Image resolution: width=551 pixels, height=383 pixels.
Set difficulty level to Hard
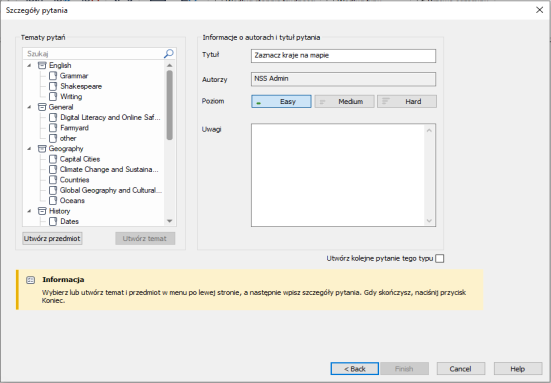pos(407,102)
